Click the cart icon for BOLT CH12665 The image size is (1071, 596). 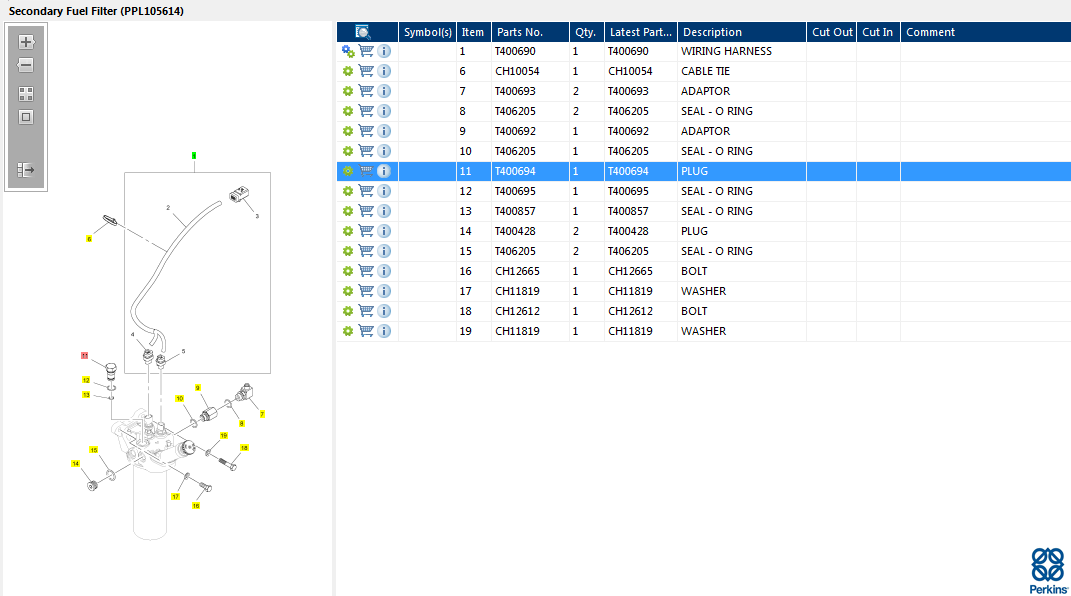coord(366,271)
